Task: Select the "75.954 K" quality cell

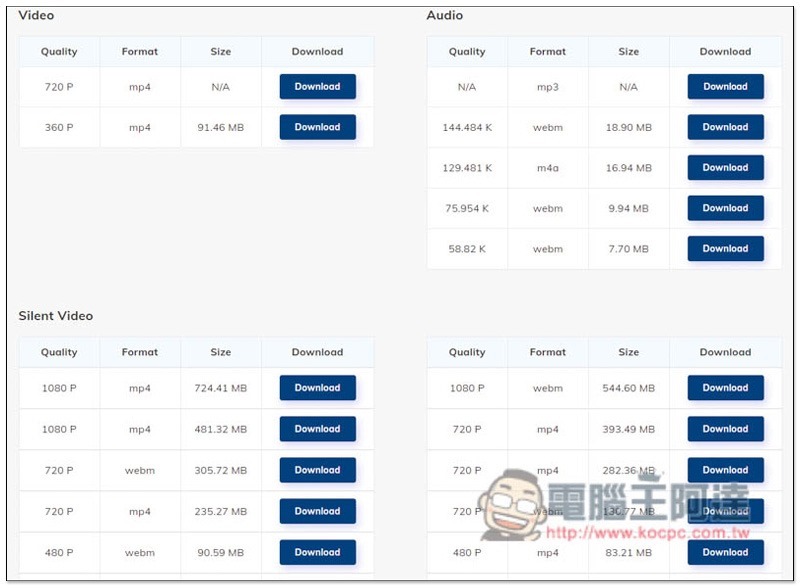Action: (467, 208)
